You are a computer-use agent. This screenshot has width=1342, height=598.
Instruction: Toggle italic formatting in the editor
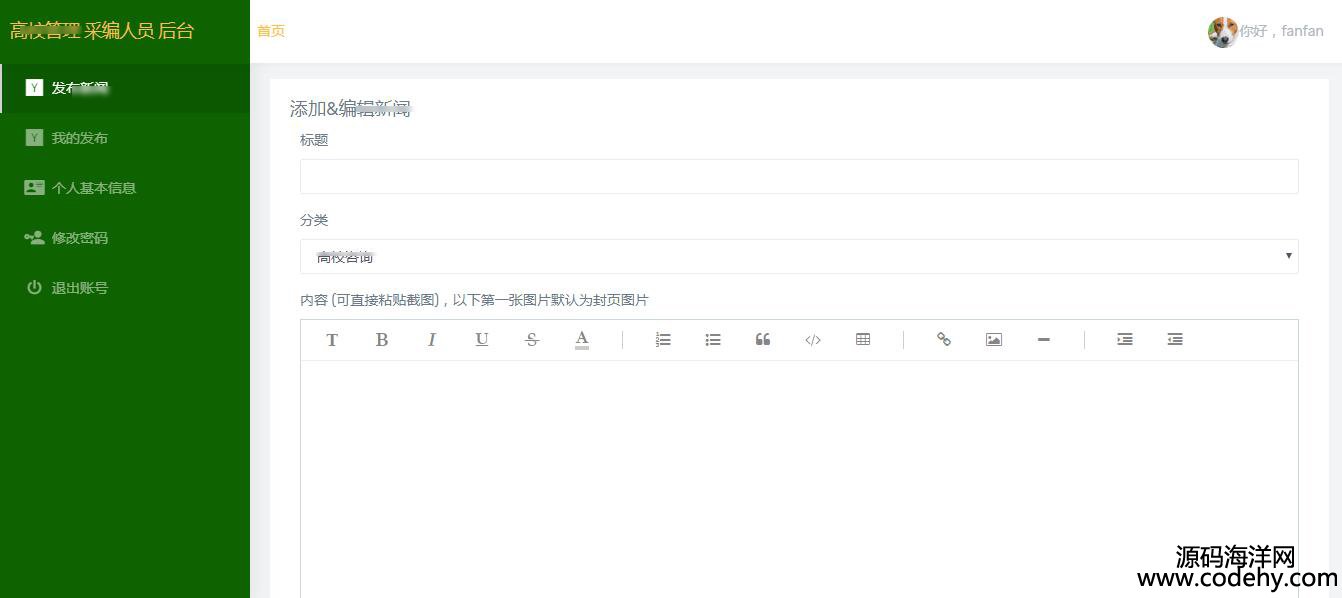coord(432,340)
